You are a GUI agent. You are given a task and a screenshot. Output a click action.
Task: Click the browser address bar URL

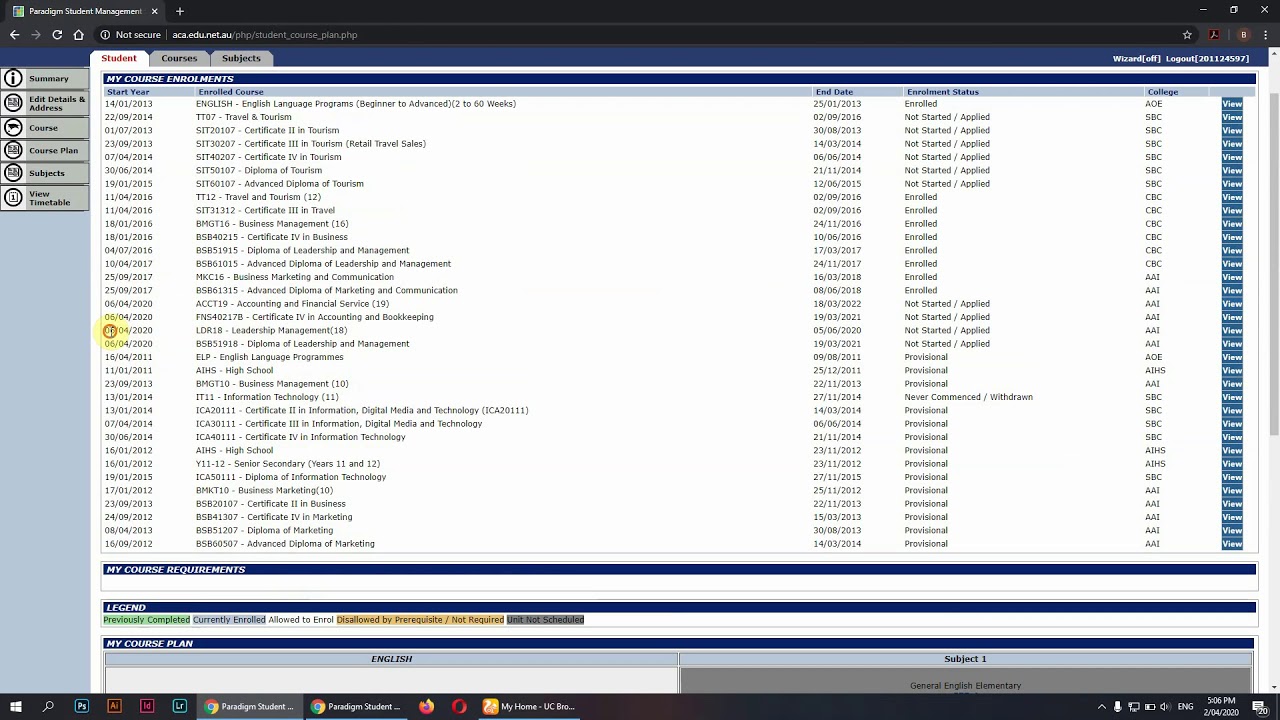click(x=264, y=35)
